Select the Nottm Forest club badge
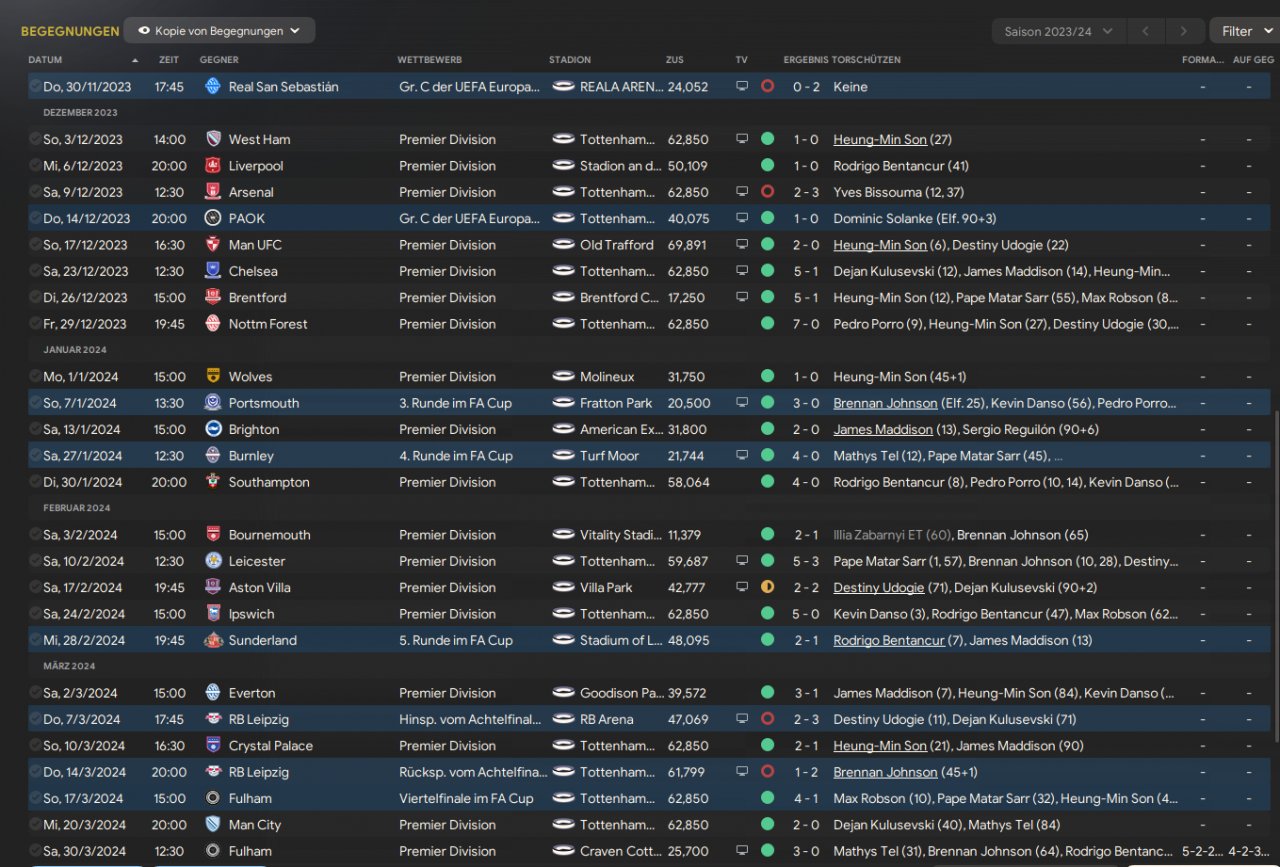 212,324
